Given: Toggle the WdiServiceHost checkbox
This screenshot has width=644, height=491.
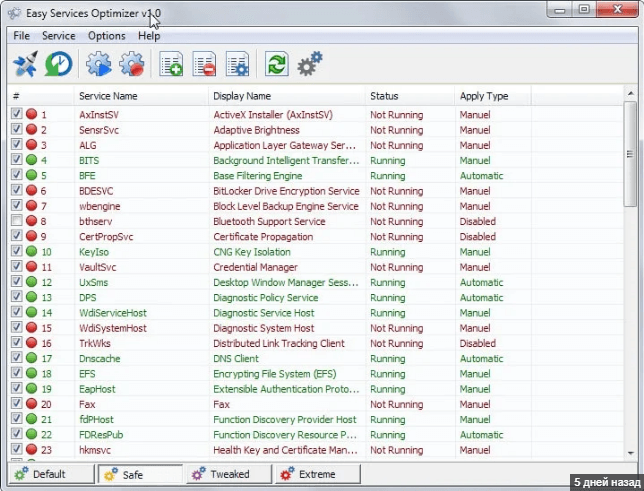Looking at the screenshot, I should click(x=16, y=312).
